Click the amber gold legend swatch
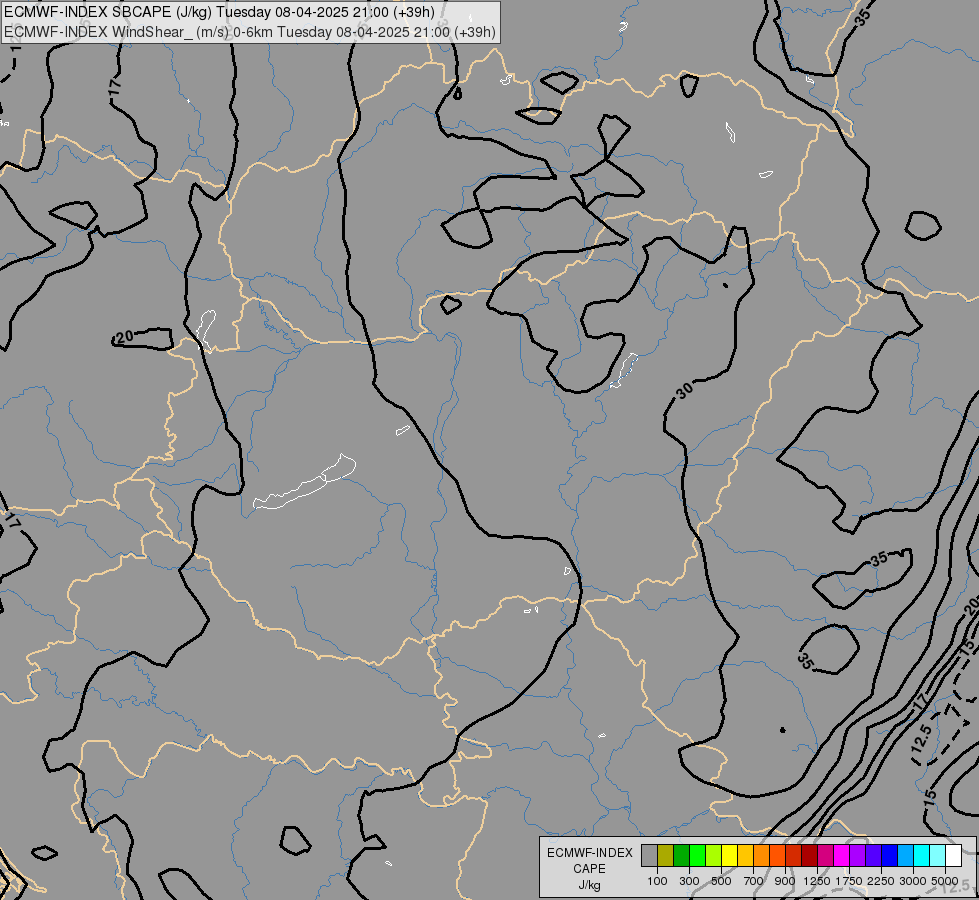Viewport: 979px width, 900px height. pyautogui.click(x=745, y=855)
